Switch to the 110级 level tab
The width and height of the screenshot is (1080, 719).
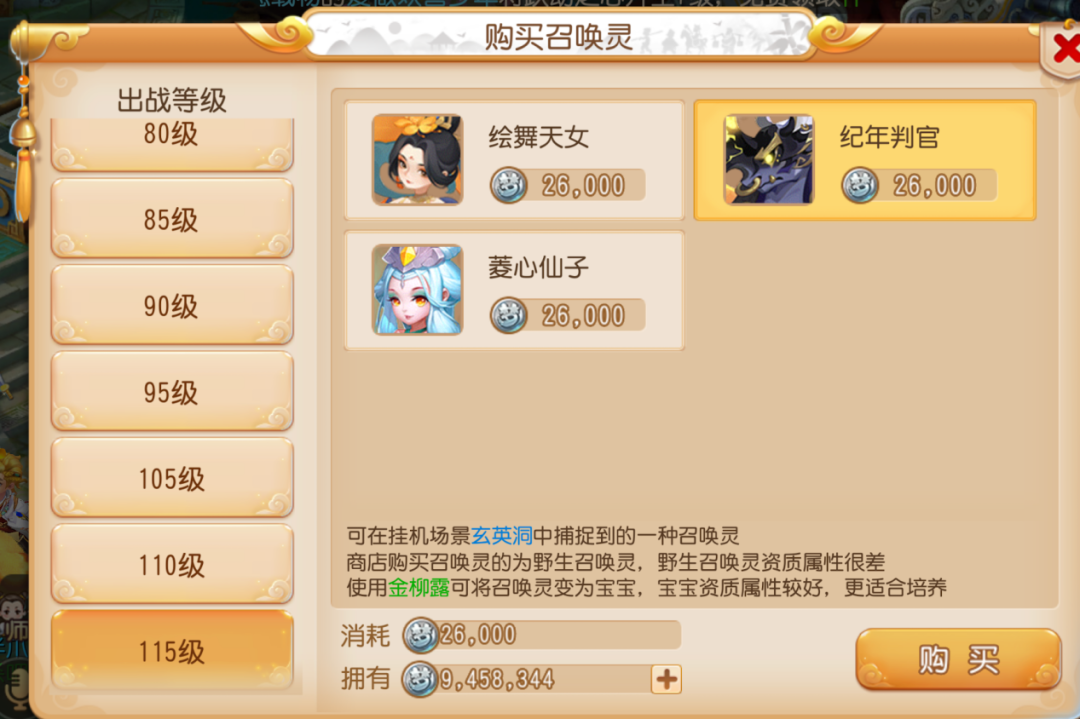(x=172, y=565)
